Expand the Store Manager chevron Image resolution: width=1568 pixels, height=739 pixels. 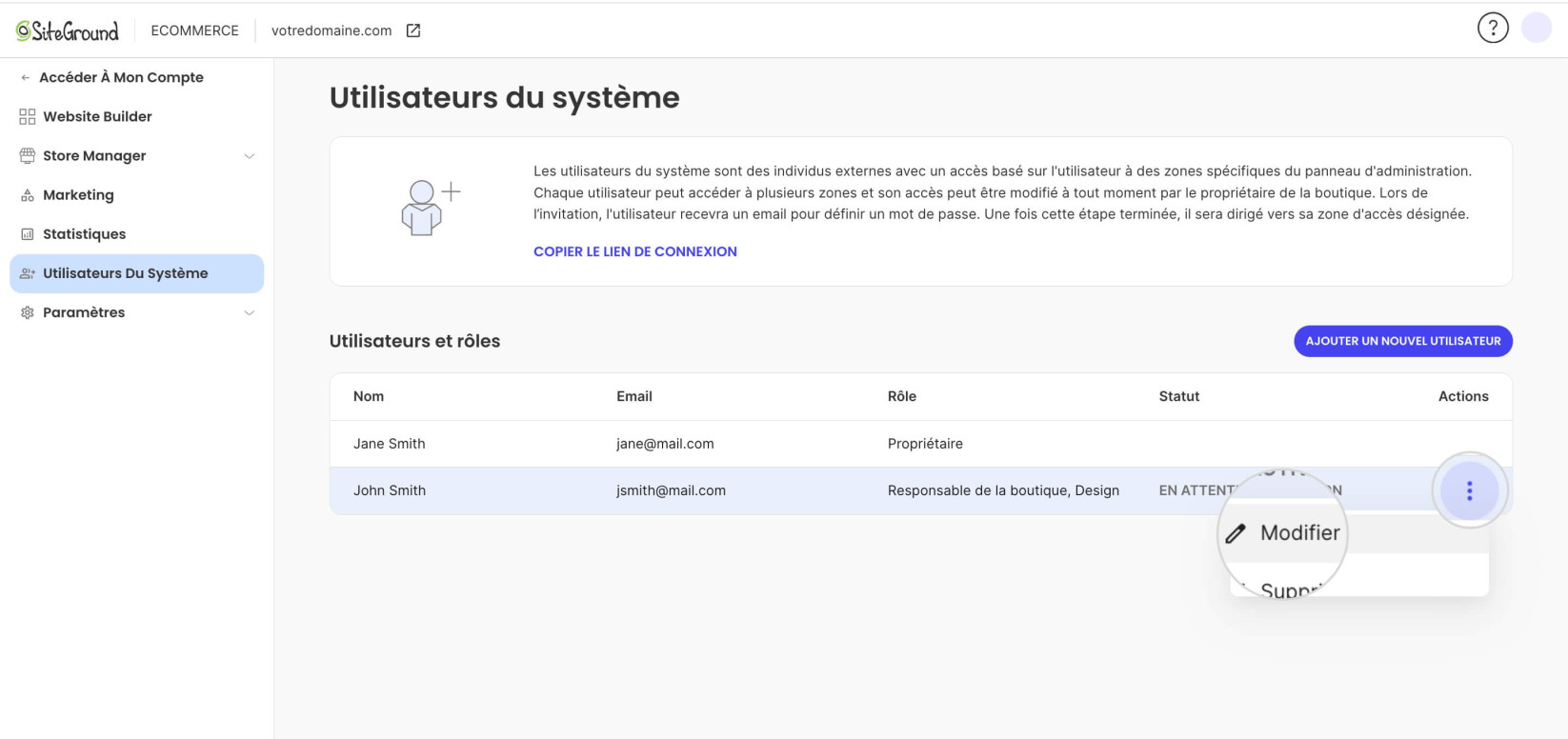[x=250, y=156]
